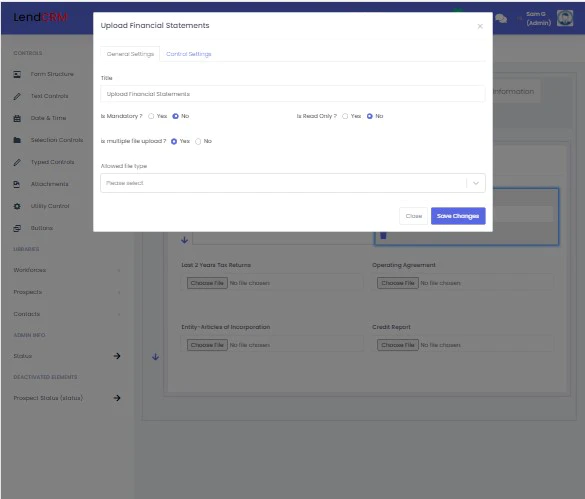The height and width of the screenshot is (499, 585).
Task: Open the Allowed file type dropdown
Action: tap(293, 183)
